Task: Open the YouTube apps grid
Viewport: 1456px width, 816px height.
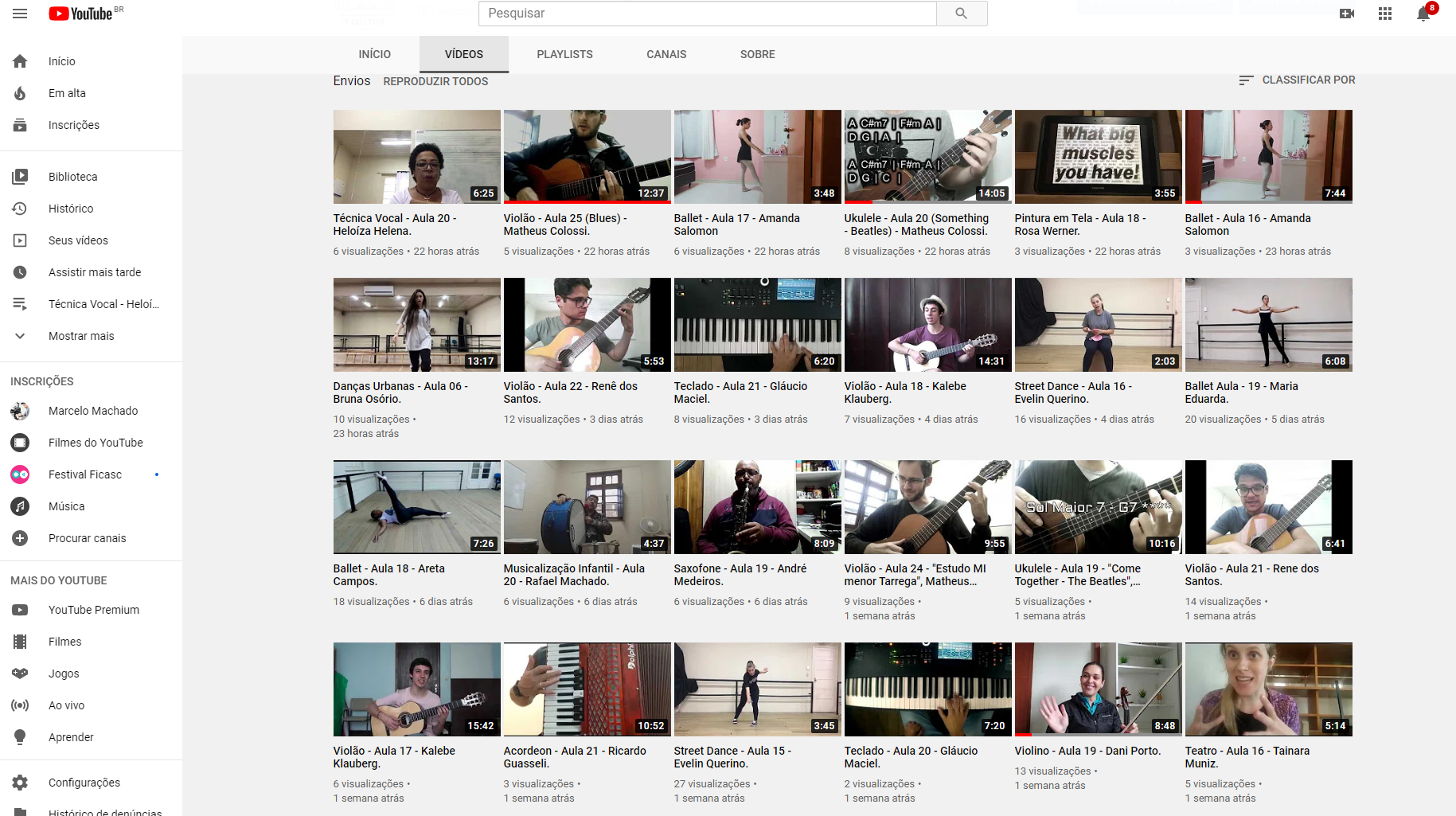Action: (1385, 14)
